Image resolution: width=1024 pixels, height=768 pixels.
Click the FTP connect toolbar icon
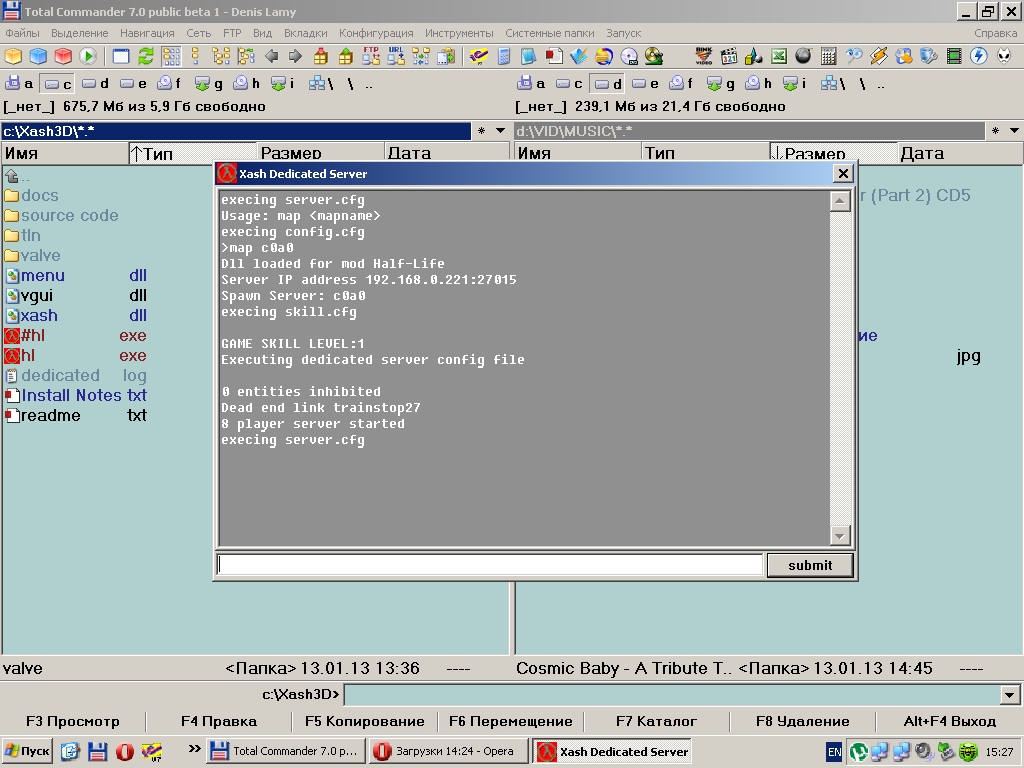pyautogui.click(x=371, y=56)
